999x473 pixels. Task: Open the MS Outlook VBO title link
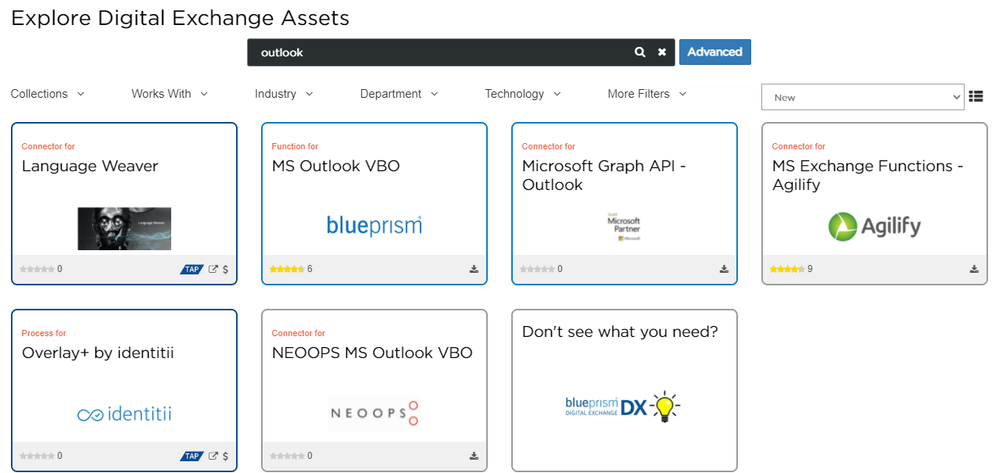coord(335,166)
